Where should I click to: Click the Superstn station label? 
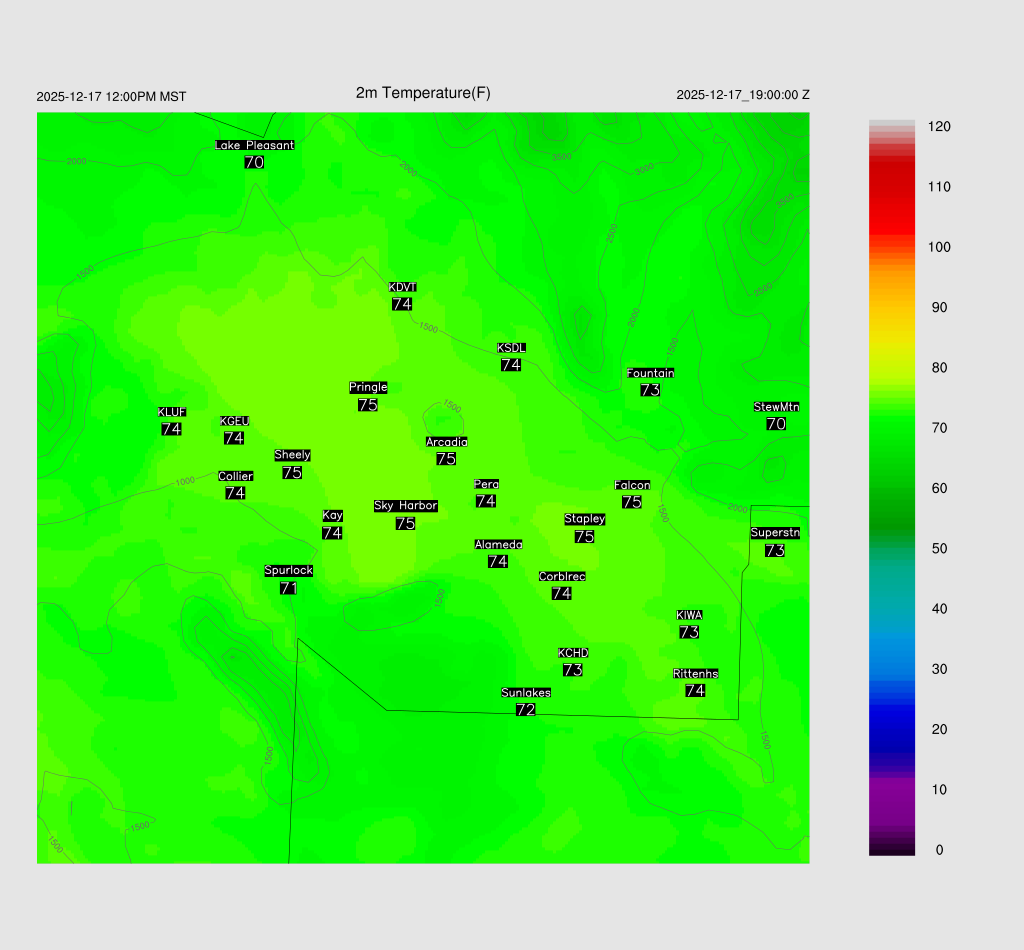774,533
